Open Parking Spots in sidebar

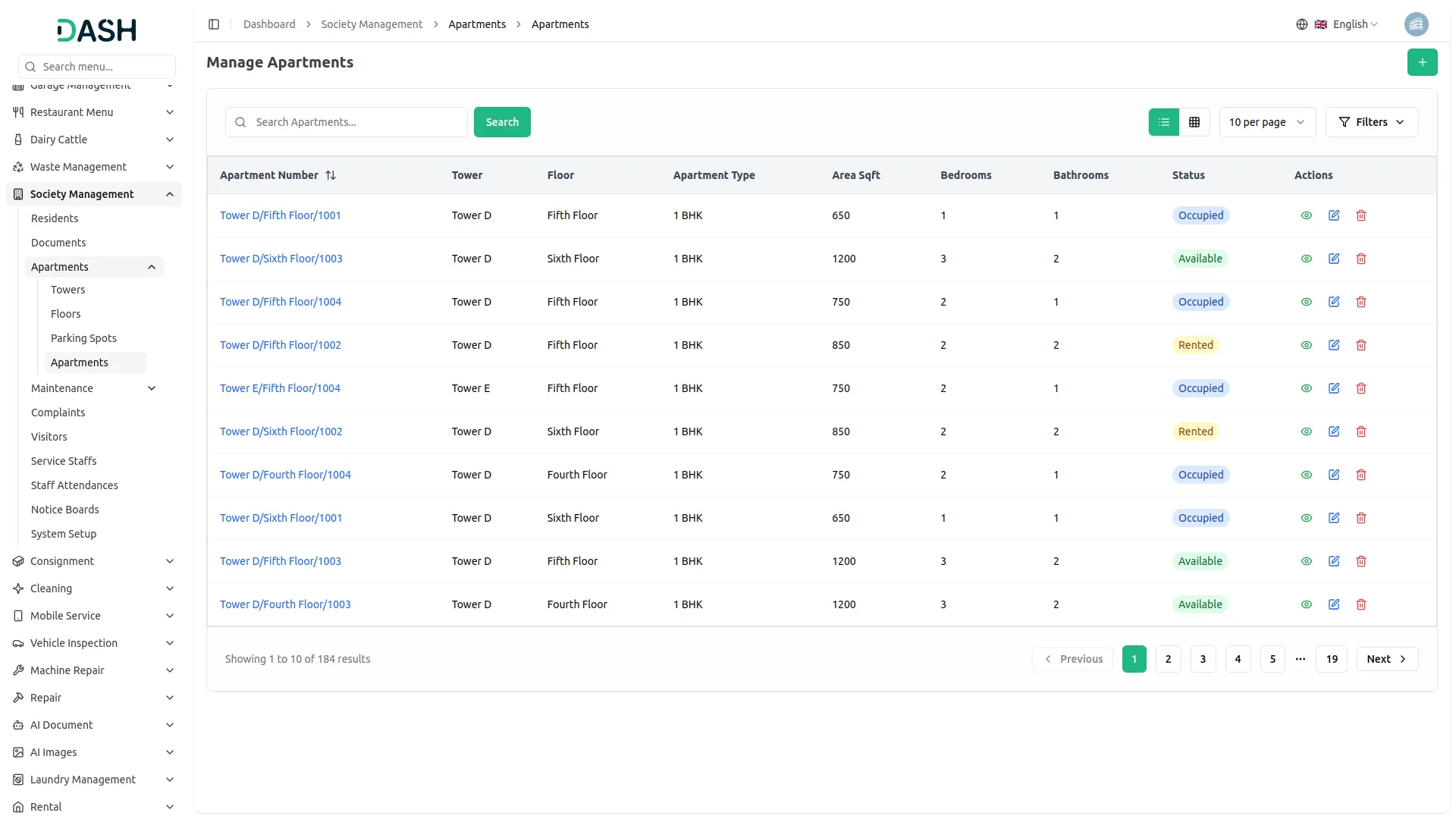coord(83,338)
